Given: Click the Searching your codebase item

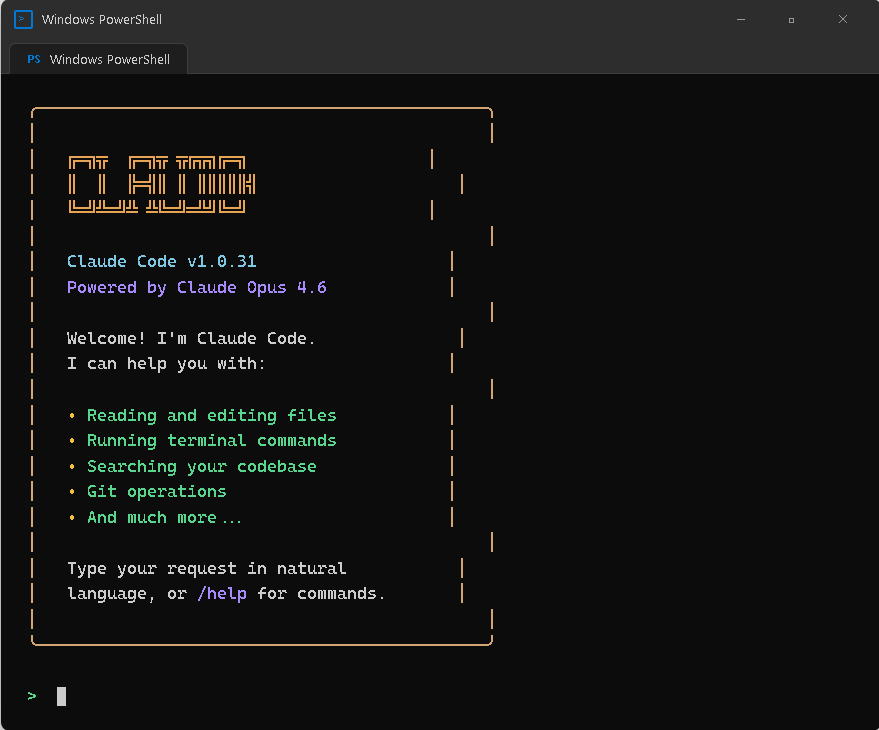Looking at the screenshot, I should (201, 466).
